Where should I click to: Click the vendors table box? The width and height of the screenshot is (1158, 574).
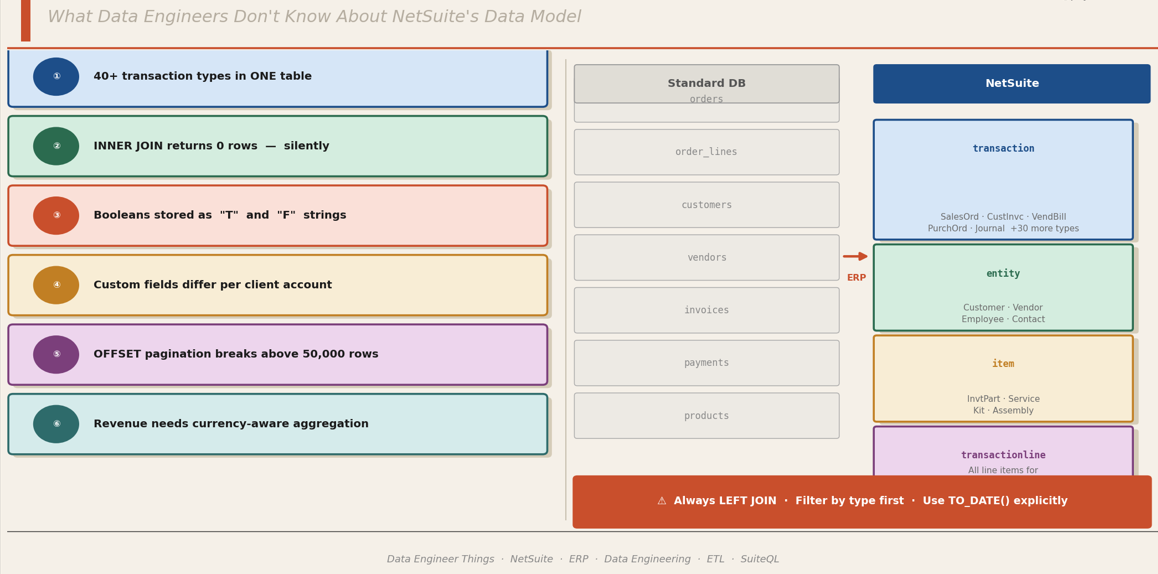coord(707,258)
